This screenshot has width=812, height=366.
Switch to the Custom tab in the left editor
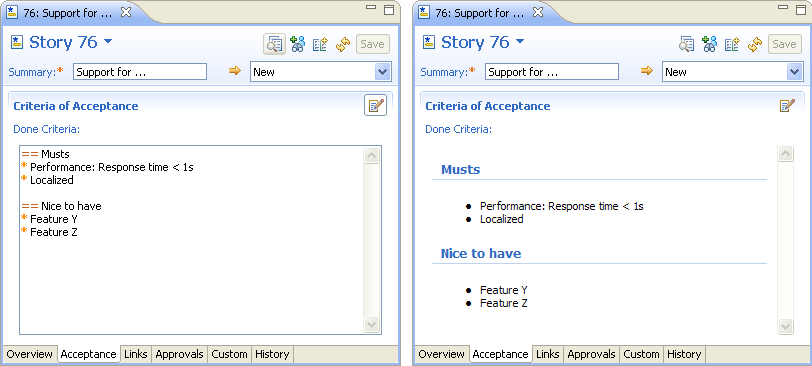[x=229, y=355]
